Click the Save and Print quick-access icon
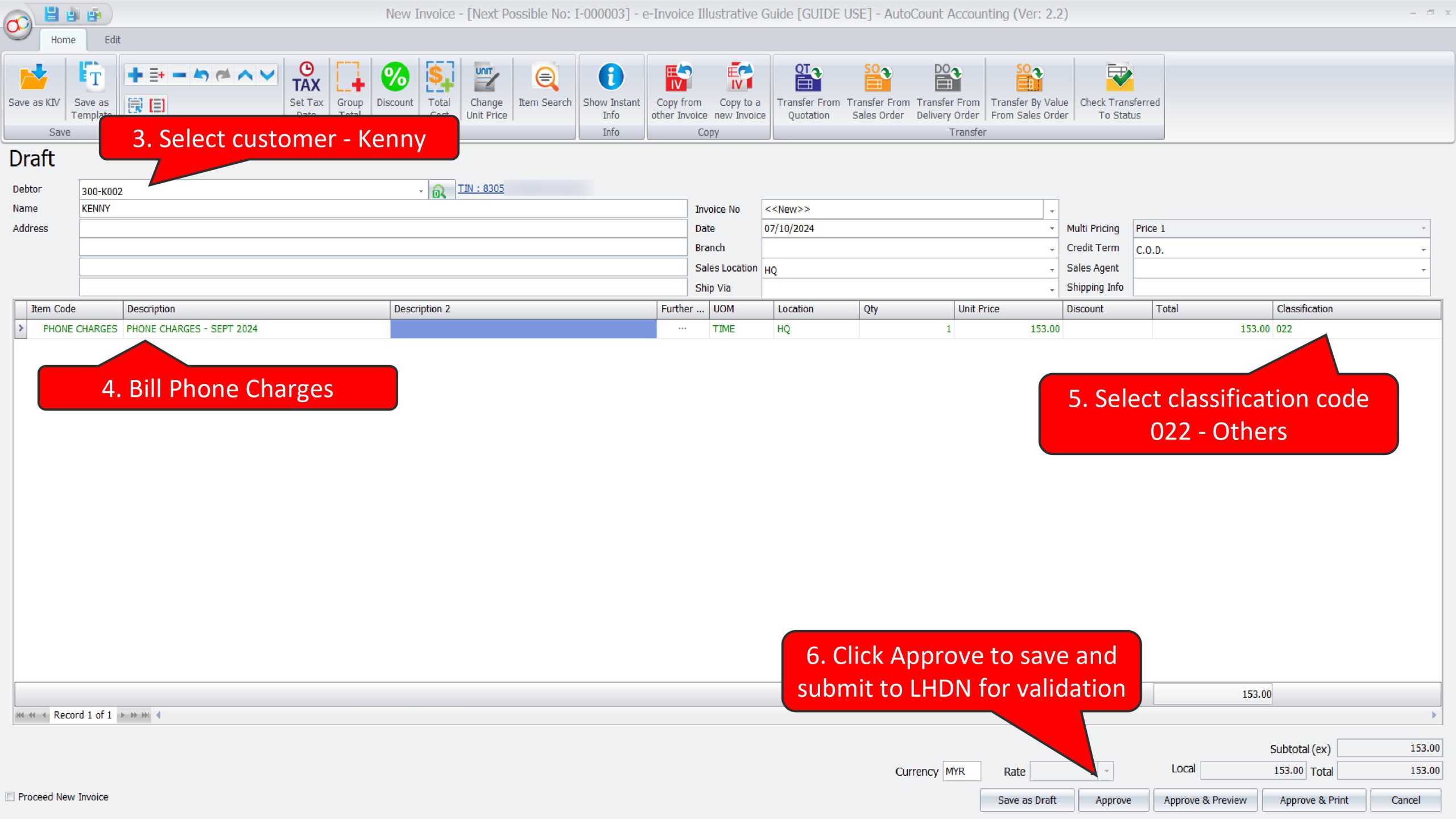1456x819 pixels. point(94,14)
